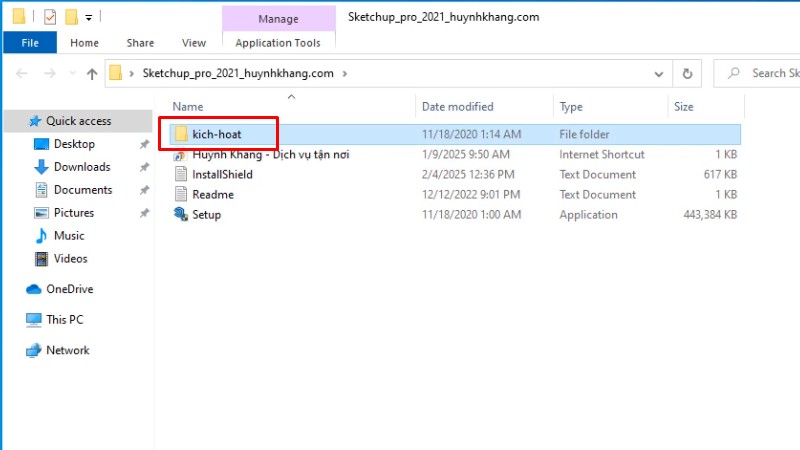Click the Search box field

[765, 73]
